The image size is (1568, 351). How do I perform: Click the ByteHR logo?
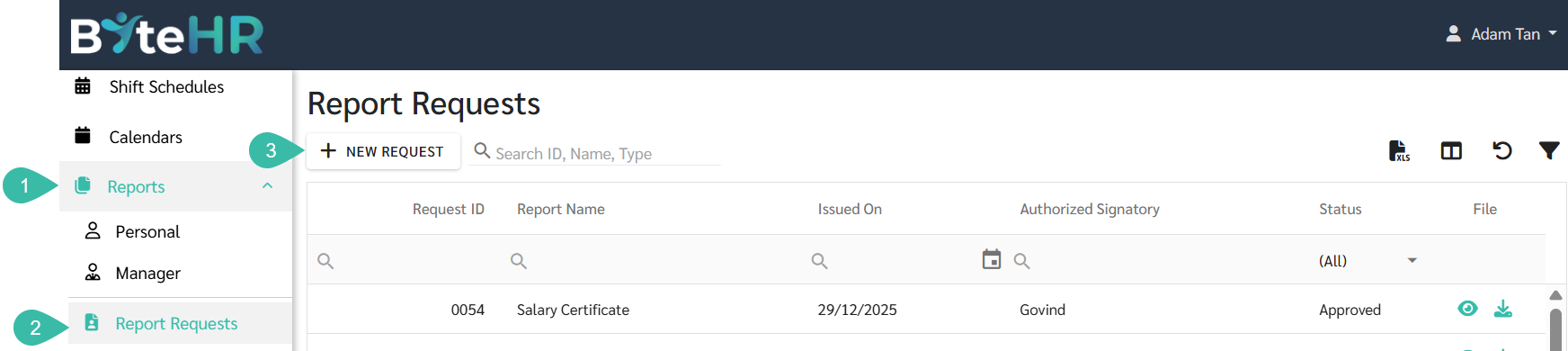click(167, 35)
